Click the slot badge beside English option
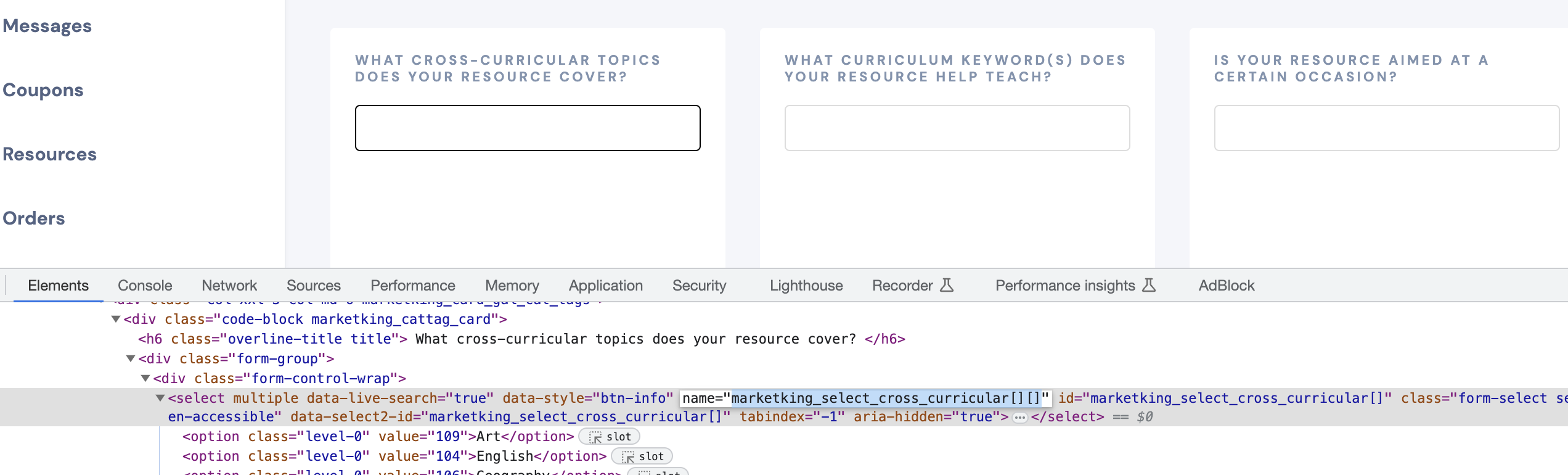The image size is (1568, 475). coord(642,456)
